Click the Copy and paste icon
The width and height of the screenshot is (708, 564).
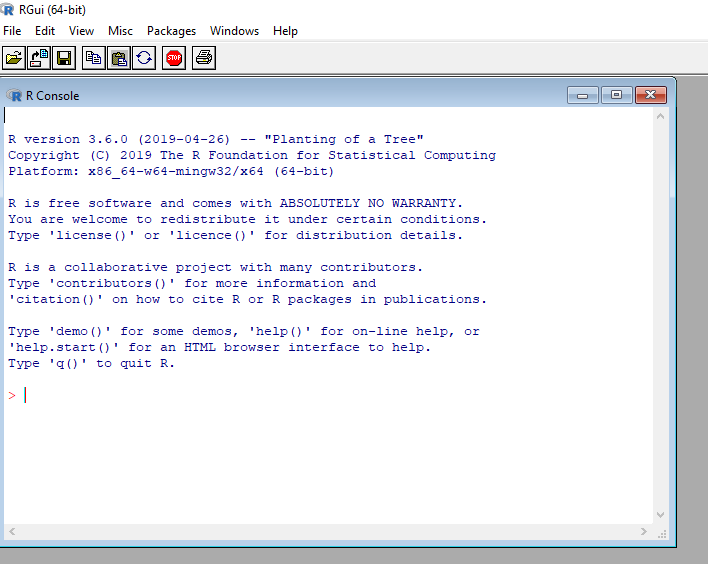144,58
